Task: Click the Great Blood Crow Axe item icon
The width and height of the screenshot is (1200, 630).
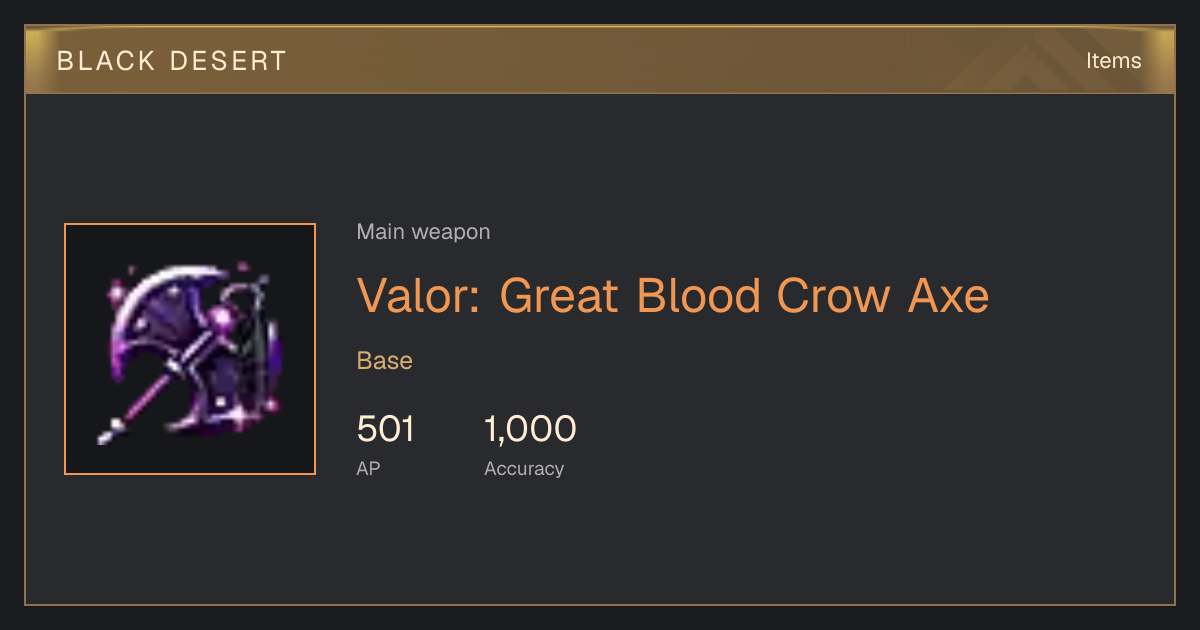Action: pos(190,349)
